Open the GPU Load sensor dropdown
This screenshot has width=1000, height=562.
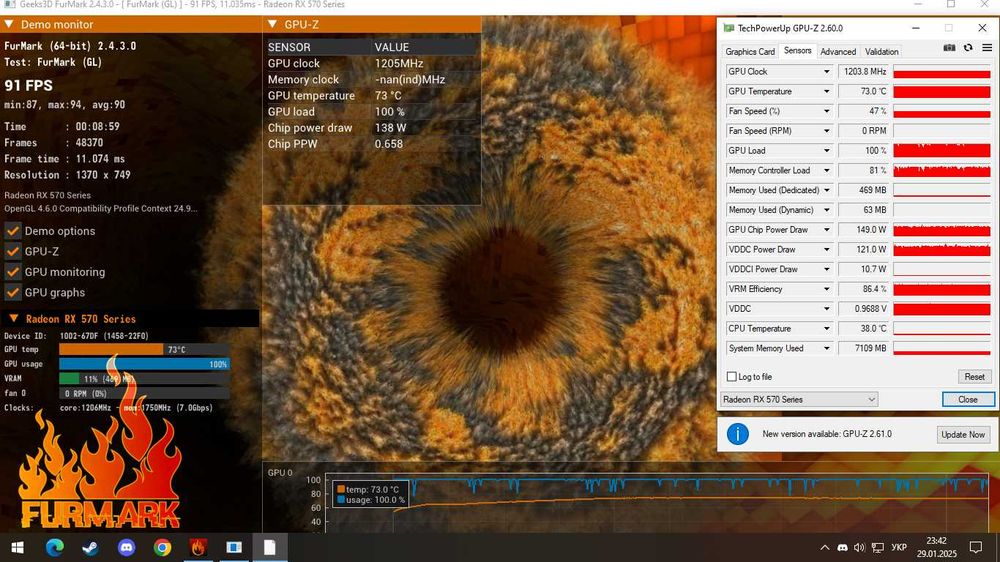827,151
